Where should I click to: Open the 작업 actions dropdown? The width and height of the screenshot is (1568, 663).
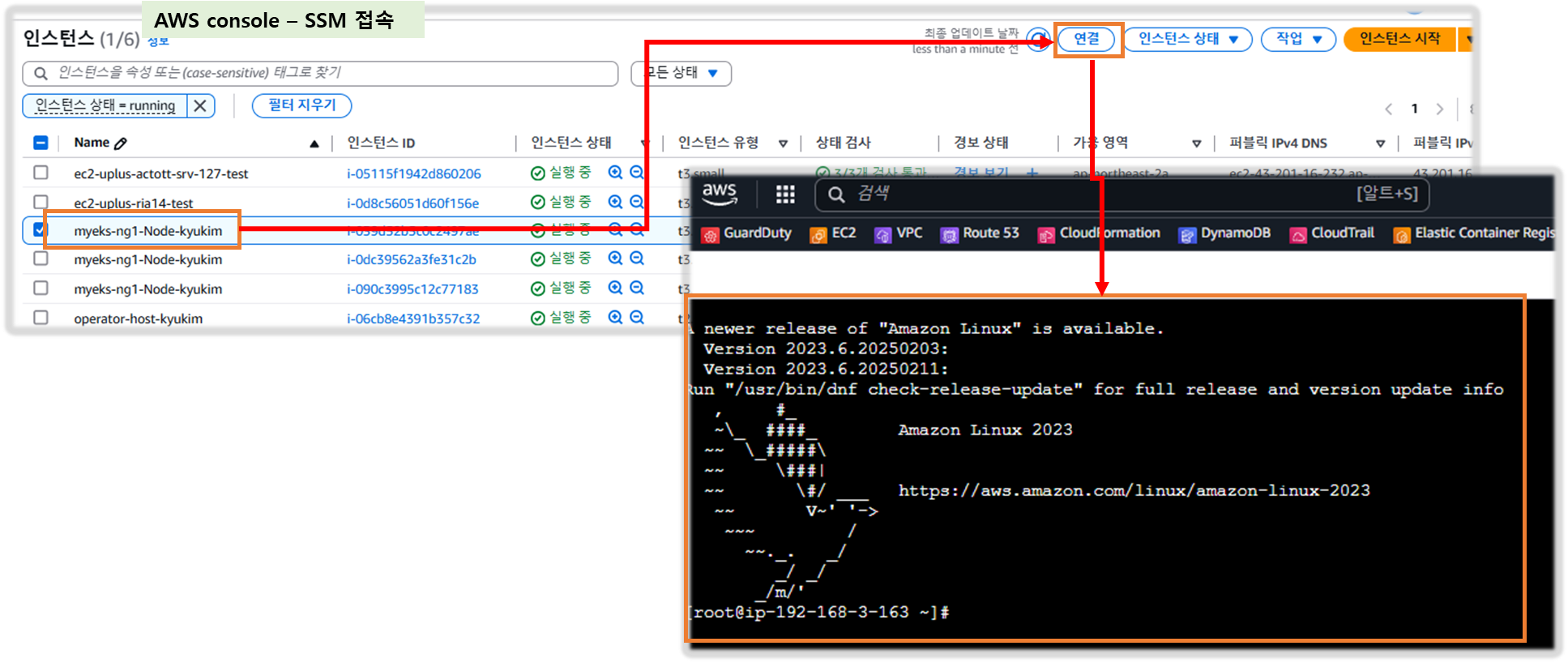coord(1298,39)
